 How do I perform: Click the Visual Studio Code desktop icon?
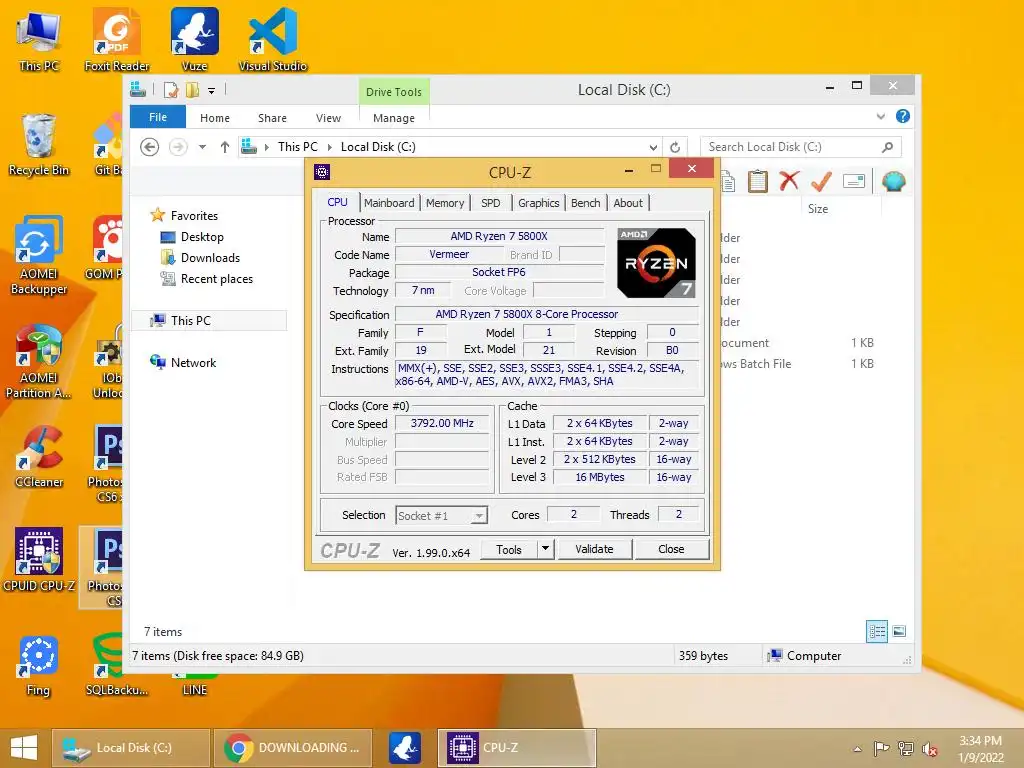(272, 40)
